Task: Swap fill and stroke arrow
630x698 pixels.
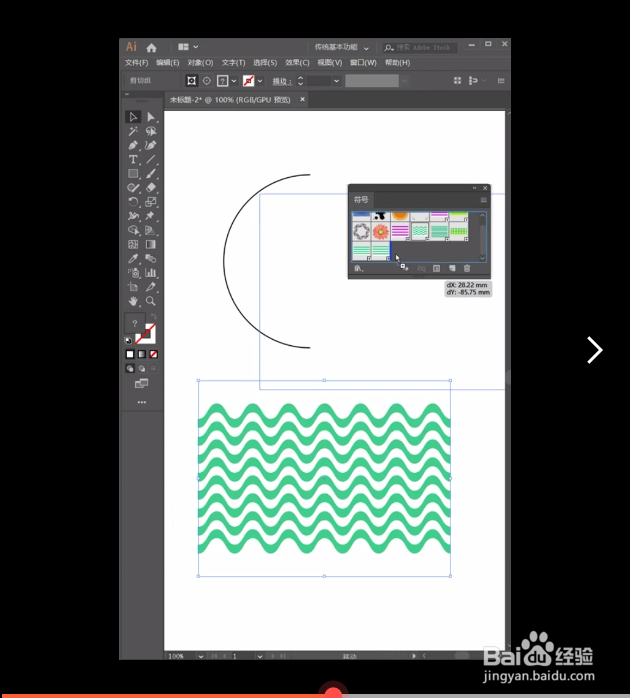Action: pyautogui.click(x=154, y=317)
